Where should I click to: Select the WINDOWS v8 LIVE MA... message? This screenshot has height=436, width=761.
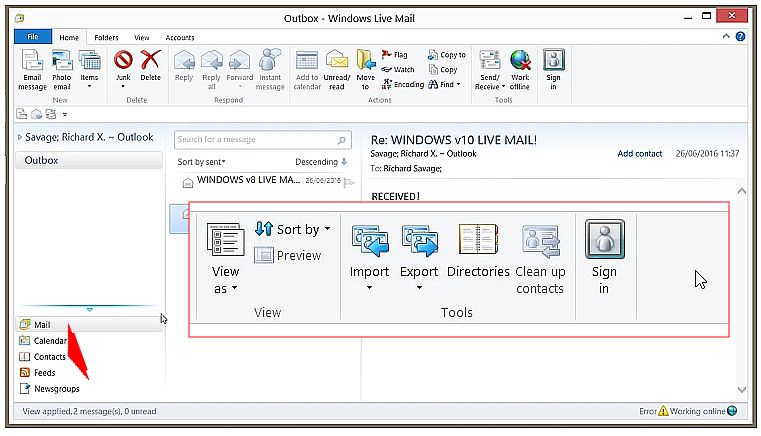[x=265, y=181]
